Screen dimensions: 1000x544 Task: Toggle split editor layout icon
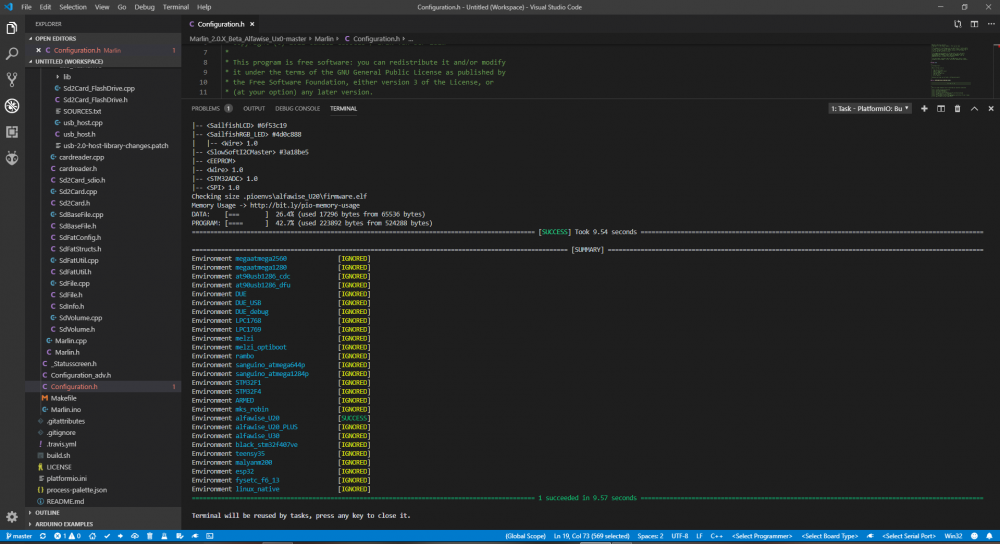(x=974, y=24)
